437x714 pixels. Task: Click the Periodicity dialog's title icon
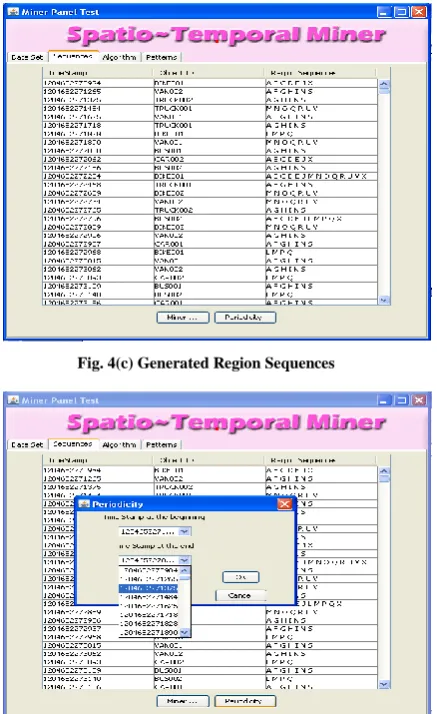point(84,504)
